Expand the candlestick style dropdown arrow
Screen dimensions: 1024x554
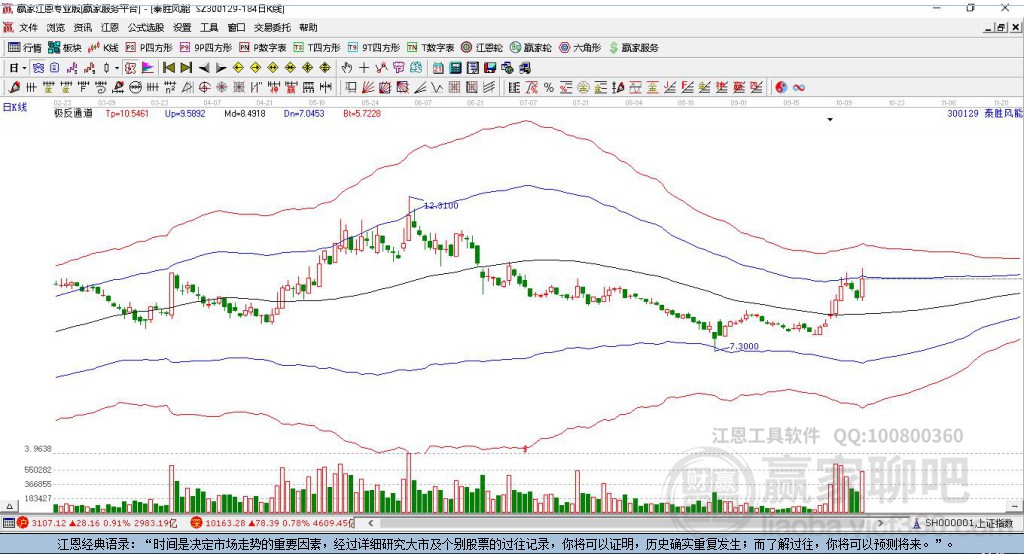pyautogui.click(x=117, y=68)
